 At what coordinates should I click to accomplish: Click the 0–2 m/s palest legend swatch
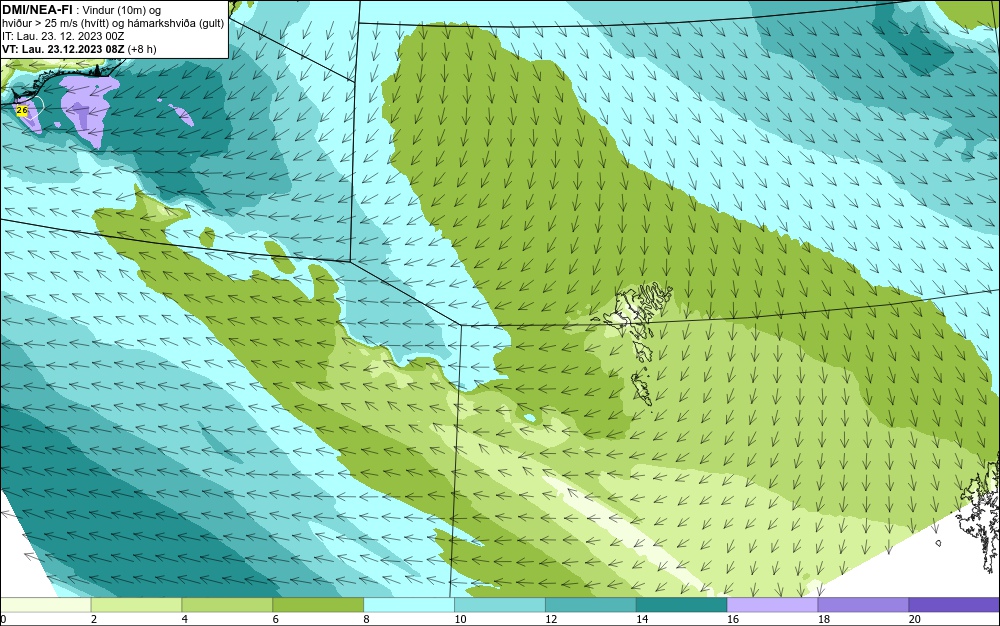point(46,604)
